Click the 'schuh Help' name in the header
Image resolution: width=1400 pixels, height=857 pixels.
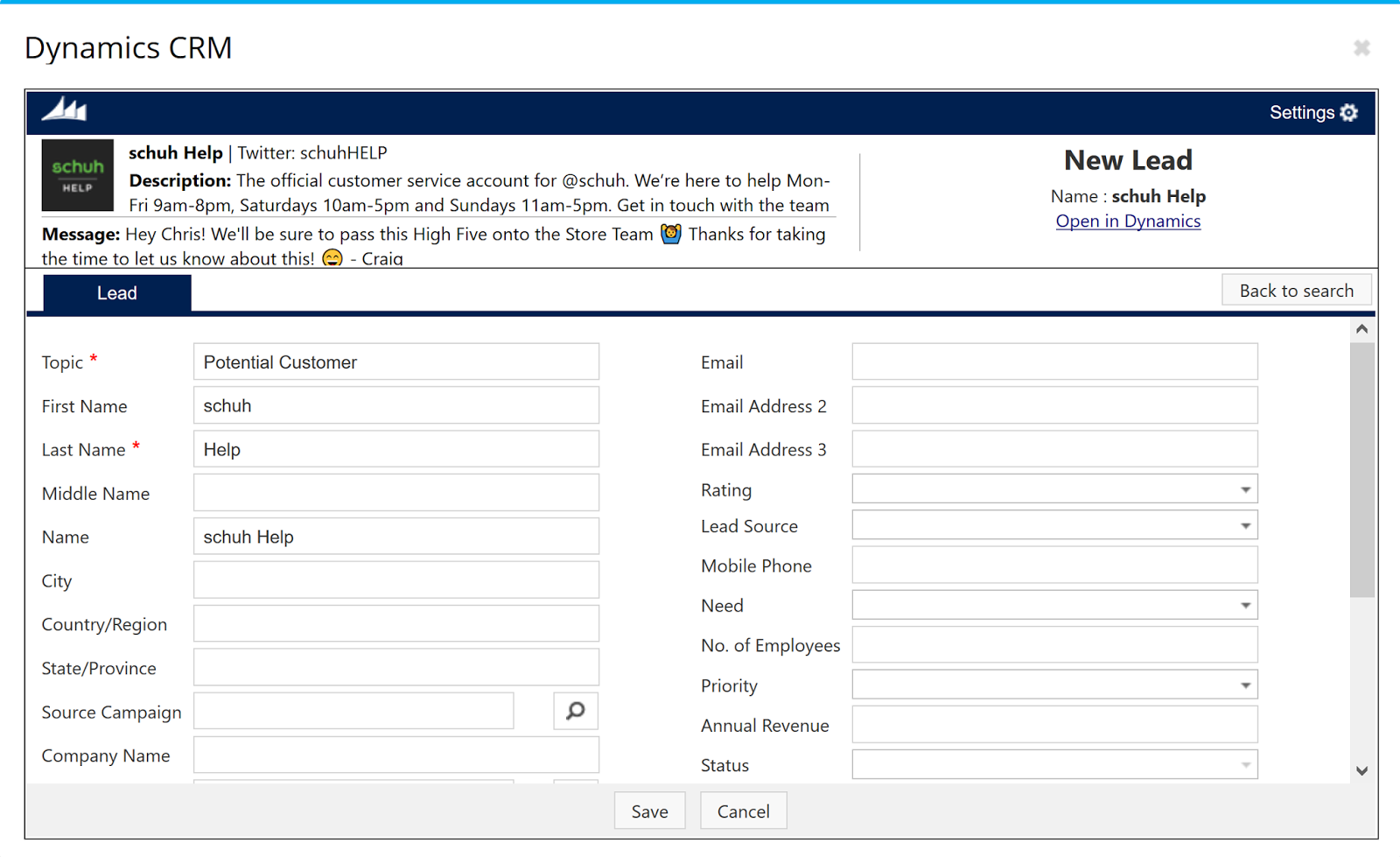(176, 152)
